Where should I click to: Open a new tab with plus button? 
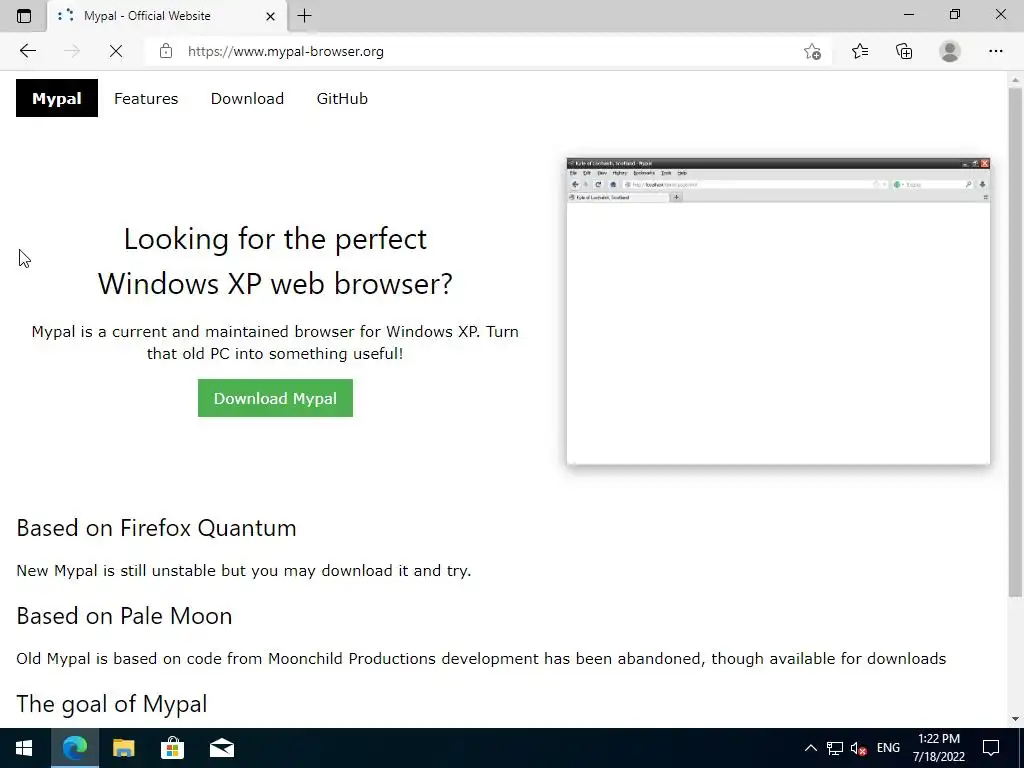coord(304,16)
